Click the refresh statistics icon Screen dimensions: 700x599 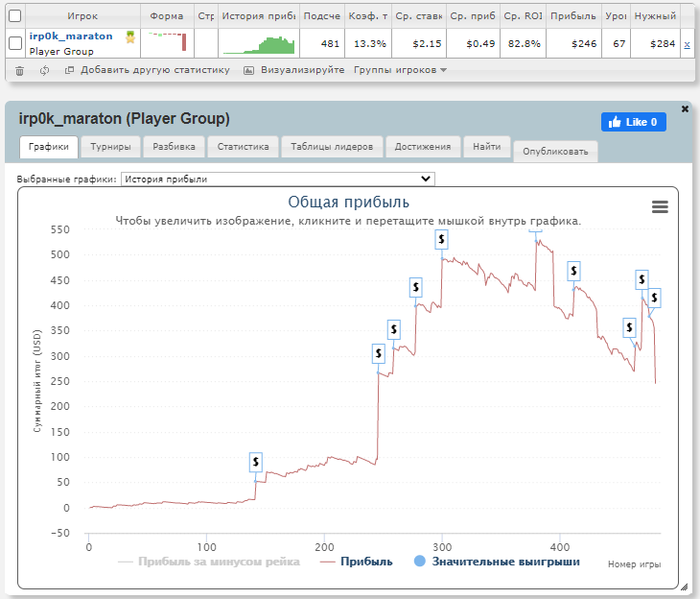(44, 71)
